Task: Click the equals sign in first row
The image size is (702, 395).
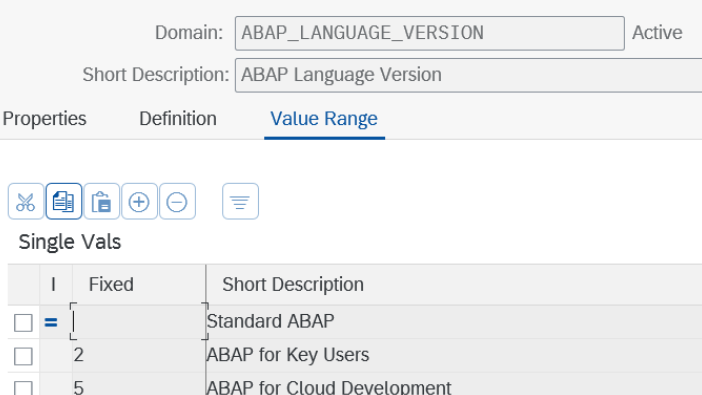Action: pyautogui.click(x=51, y=322)
